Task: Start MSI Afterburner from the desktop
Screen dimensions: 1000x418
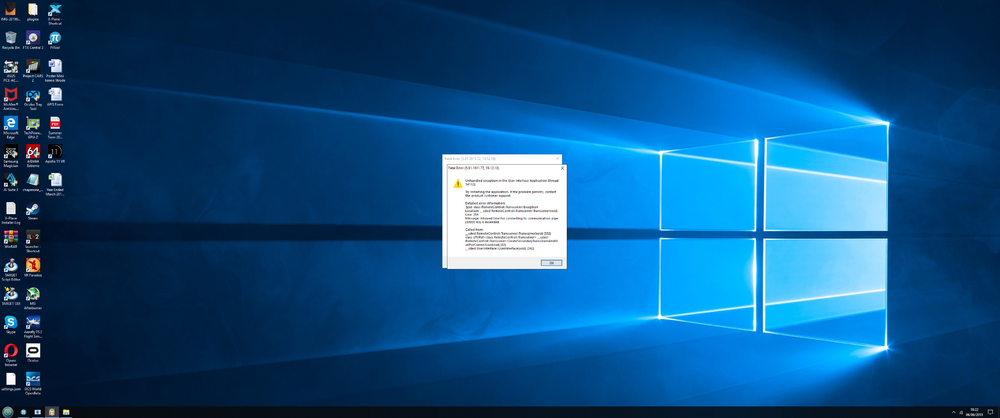Action: (x=33, y=294)
